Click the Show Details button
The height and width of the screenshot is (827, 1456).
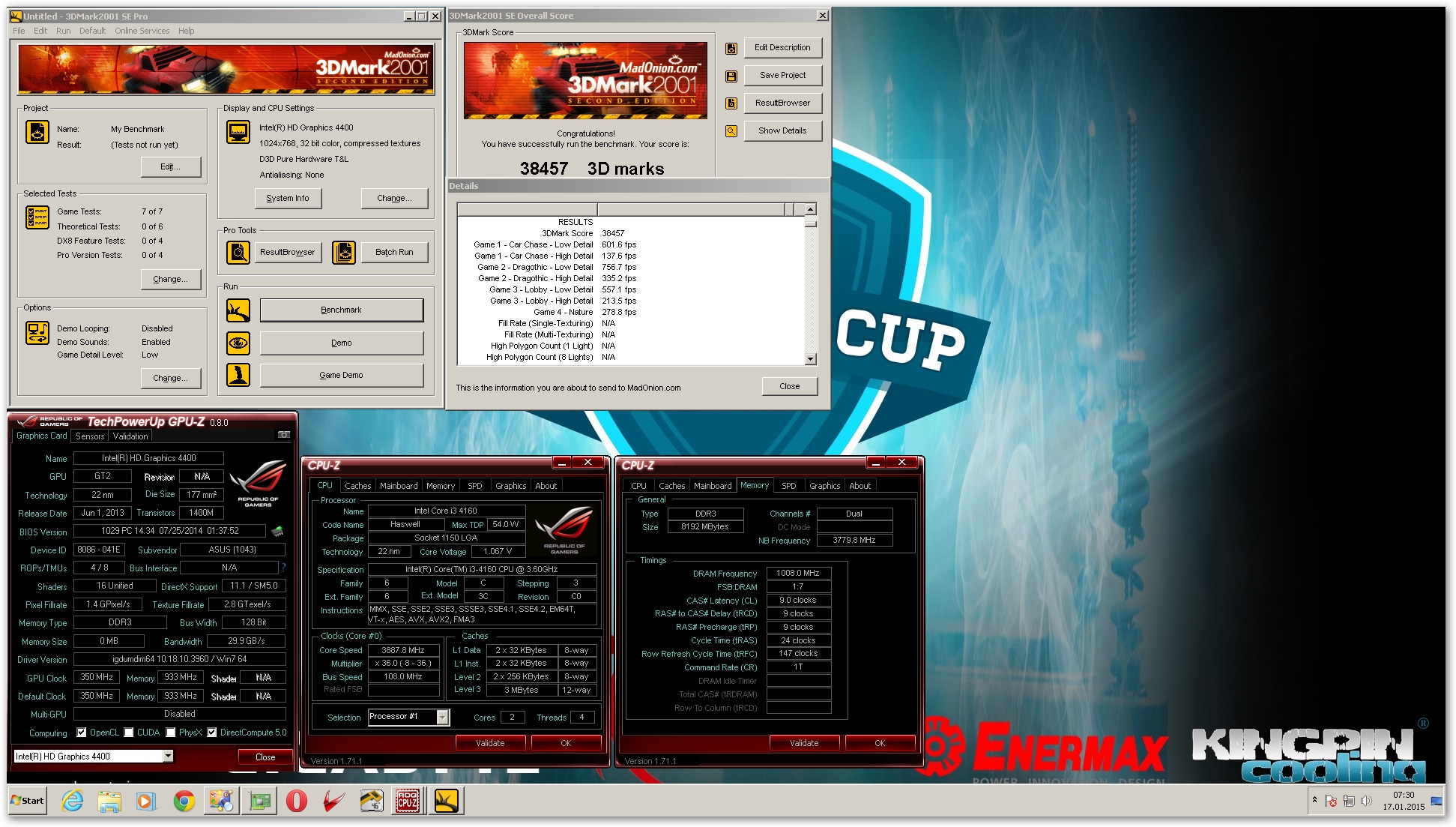click(x=783, y=131)
